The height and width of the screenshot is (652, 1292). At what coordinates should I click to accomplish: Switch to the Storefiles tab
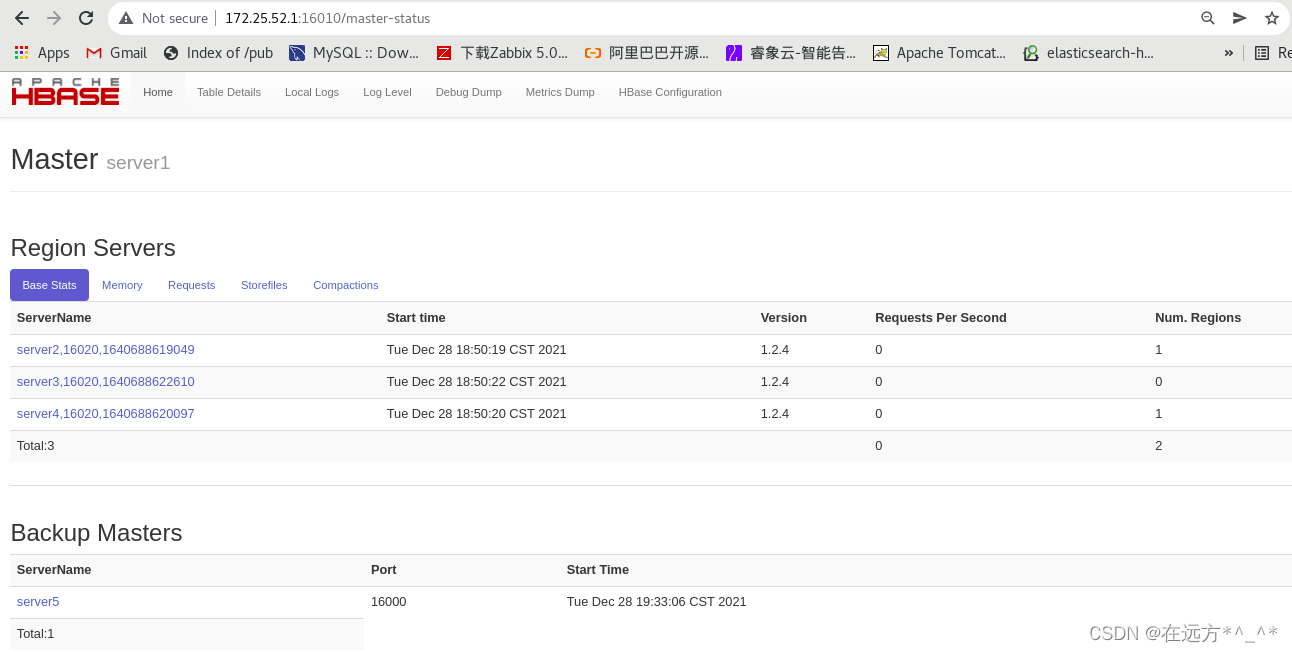(264, 285)
